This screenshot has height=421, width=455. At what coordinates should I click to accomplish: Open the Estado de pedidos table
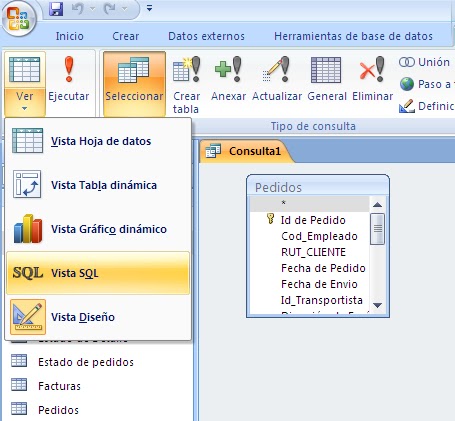72,362
